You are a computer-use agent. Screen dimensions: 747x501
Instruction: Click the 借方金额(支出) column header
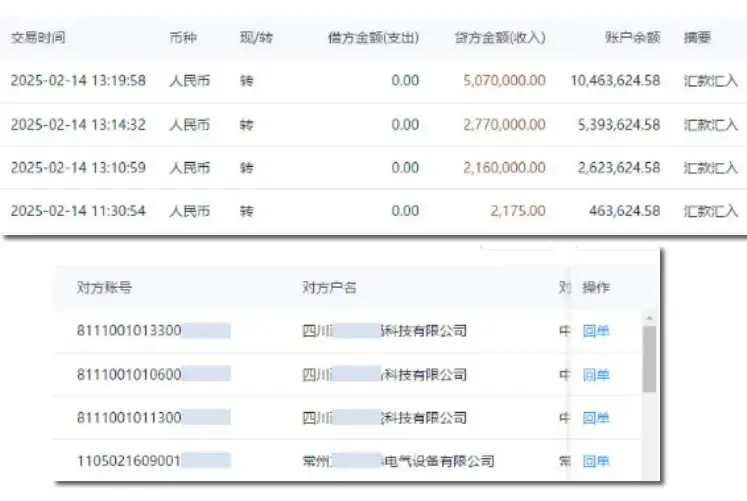click(x=374, y=38)
